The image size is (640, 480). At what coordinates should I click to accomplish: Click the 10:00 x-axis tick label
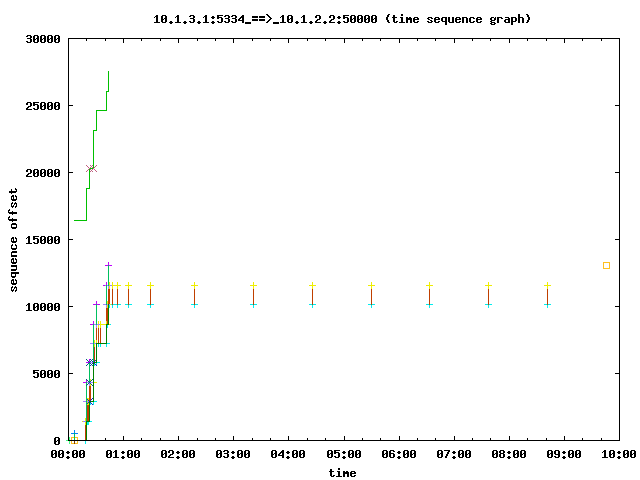[x=618, y=454]
